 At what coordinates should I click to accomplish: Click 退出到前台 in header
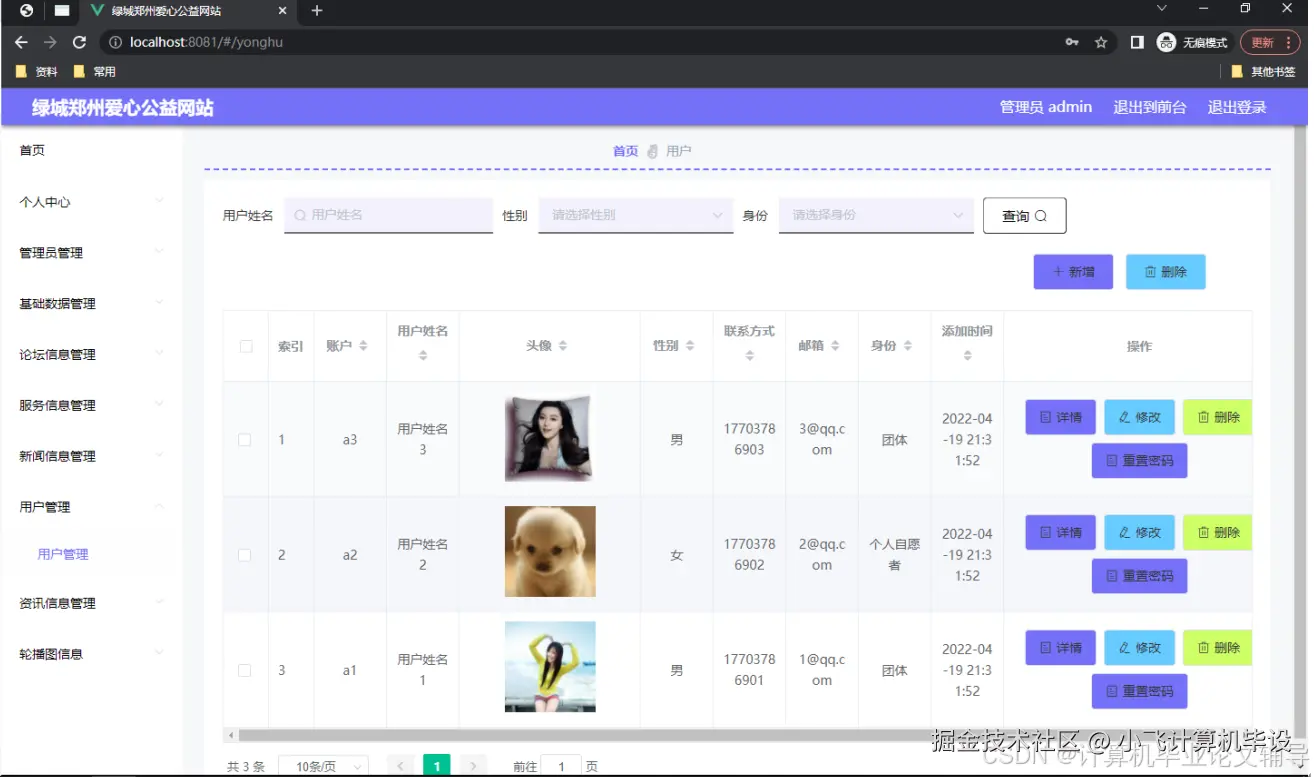[x=1150, y=107]
